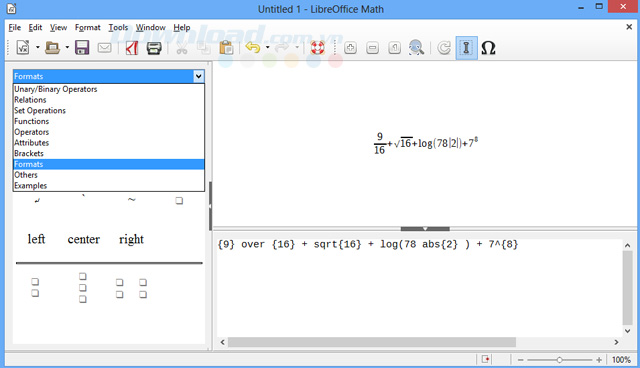Viewport: 640px width, 368px height.
Task: Click the zoom slider minus button
Action: pyautogui.click(x=520, y=360)
